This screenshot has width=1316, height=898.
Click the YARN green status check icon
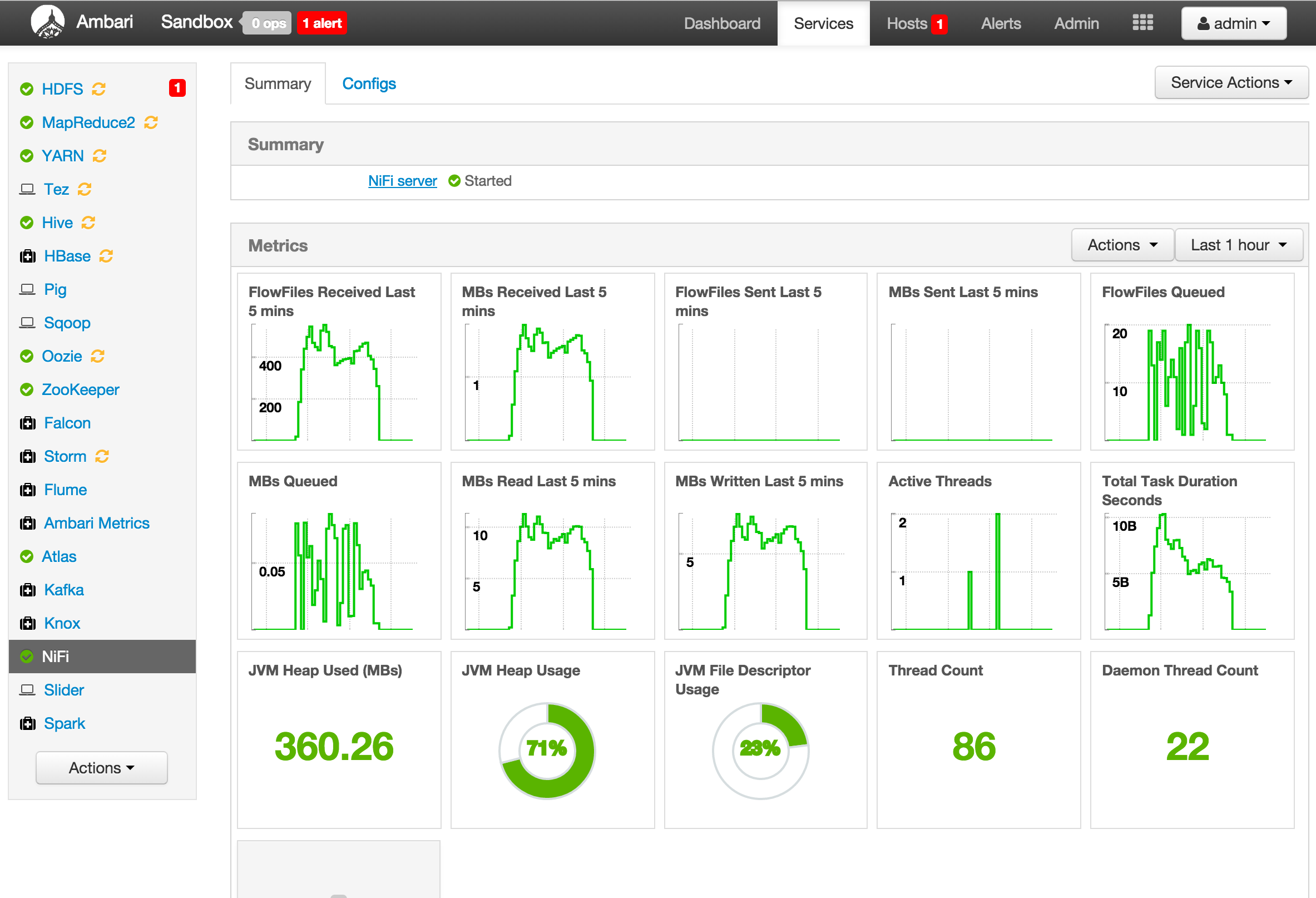click(x=27, y=156)
